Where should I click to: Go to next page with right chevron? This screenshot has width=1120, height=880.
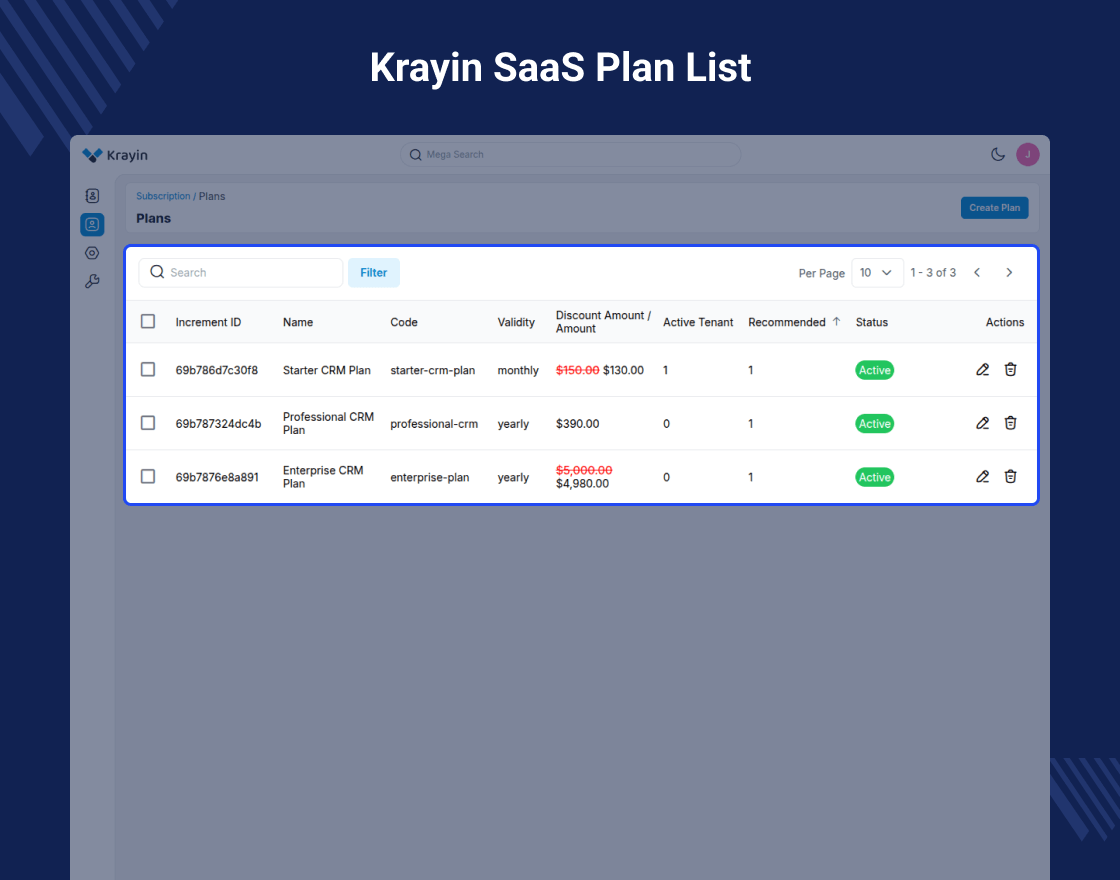(x=1009, y=272)
